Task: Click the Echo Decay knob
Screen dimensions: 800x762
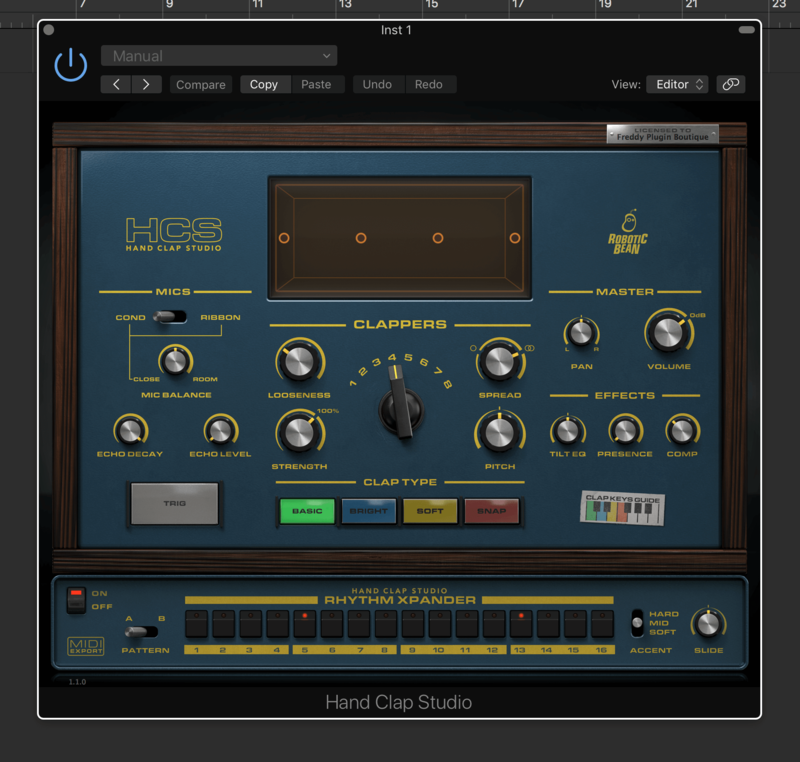Action: (130, 430)
